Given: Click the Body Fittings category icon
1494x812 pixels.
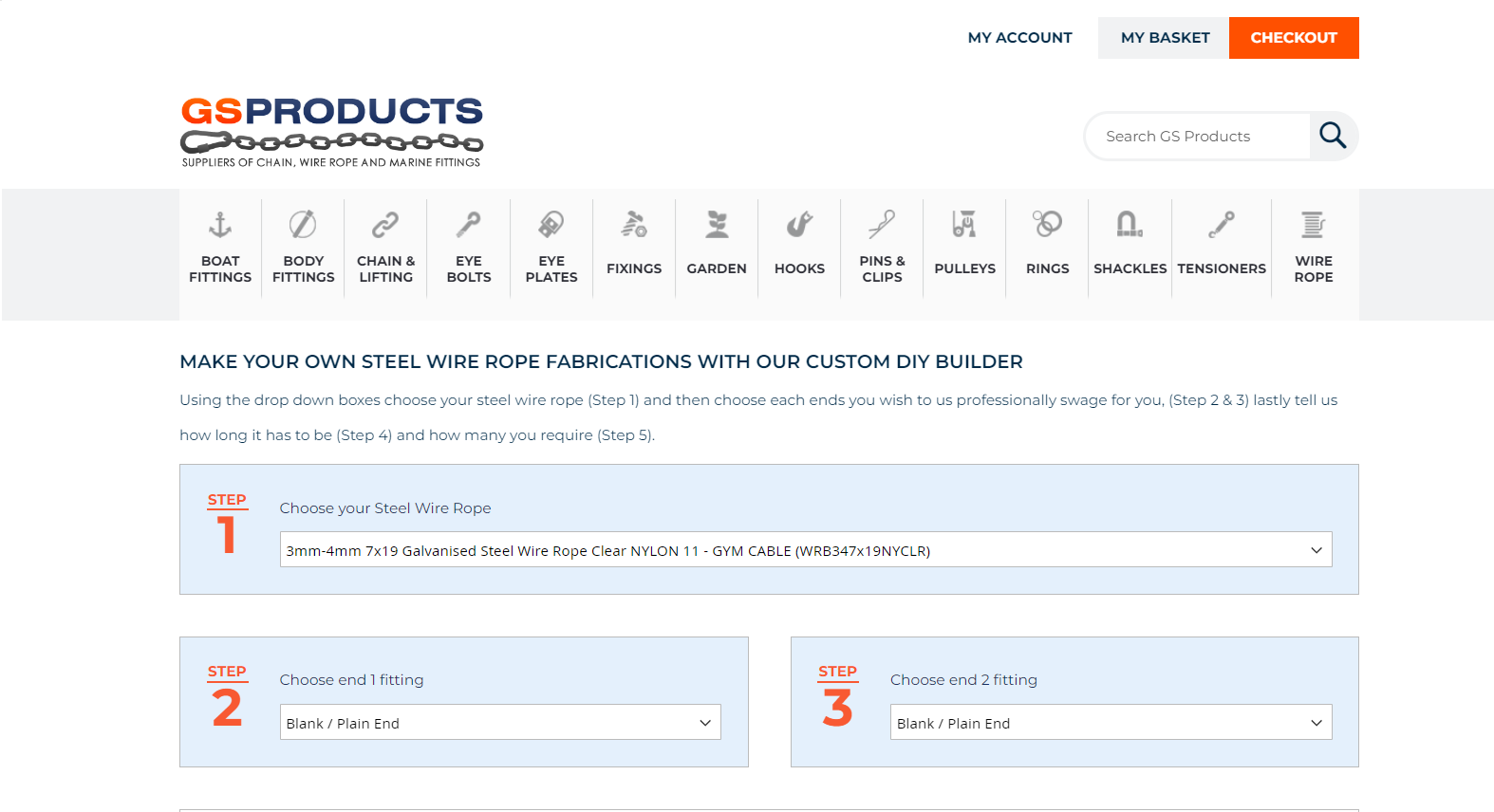Looking at the screenshot, I should 303,225.
